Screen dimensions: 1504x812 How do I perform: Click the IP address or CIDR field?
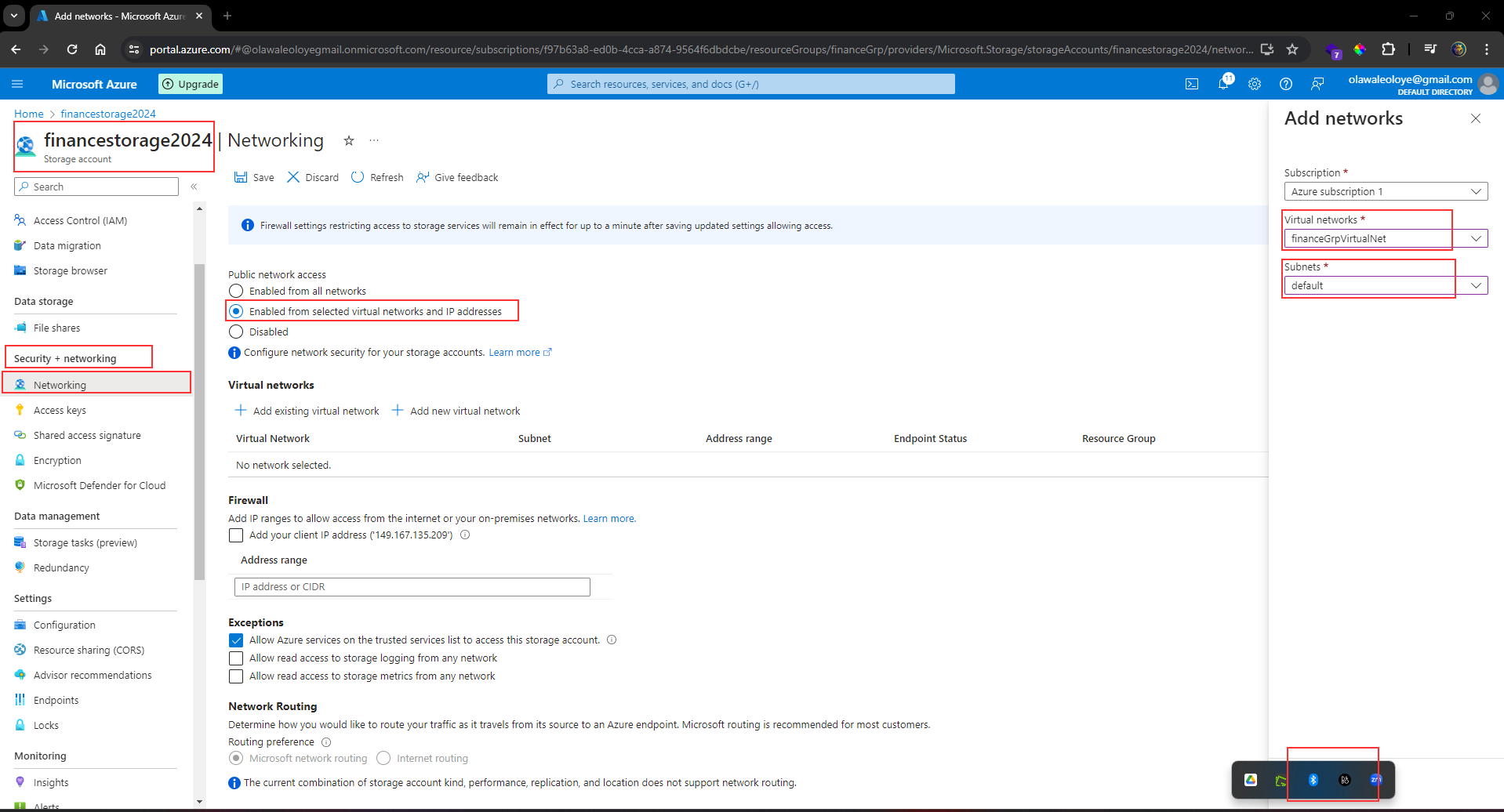click(411, 586)
